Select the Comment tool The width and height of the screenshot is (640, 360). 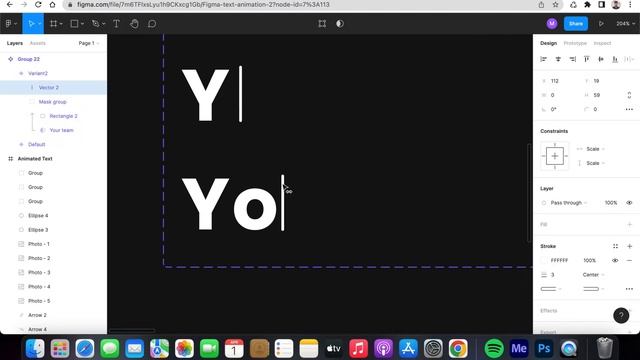tap(152, 24)
